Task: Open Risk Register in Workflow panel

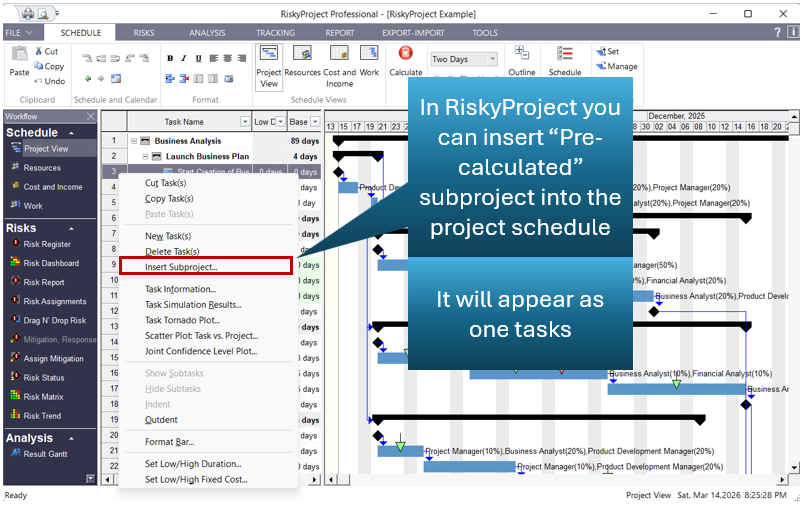Action: point(46,244)
